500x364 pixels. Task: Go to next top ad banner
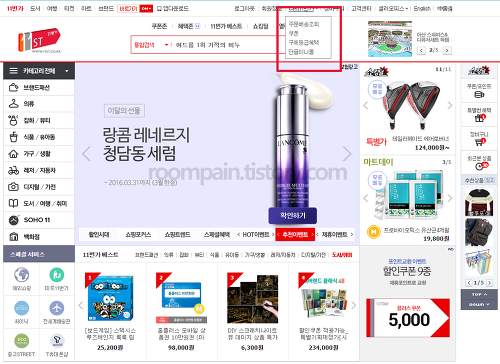[447, 50]
